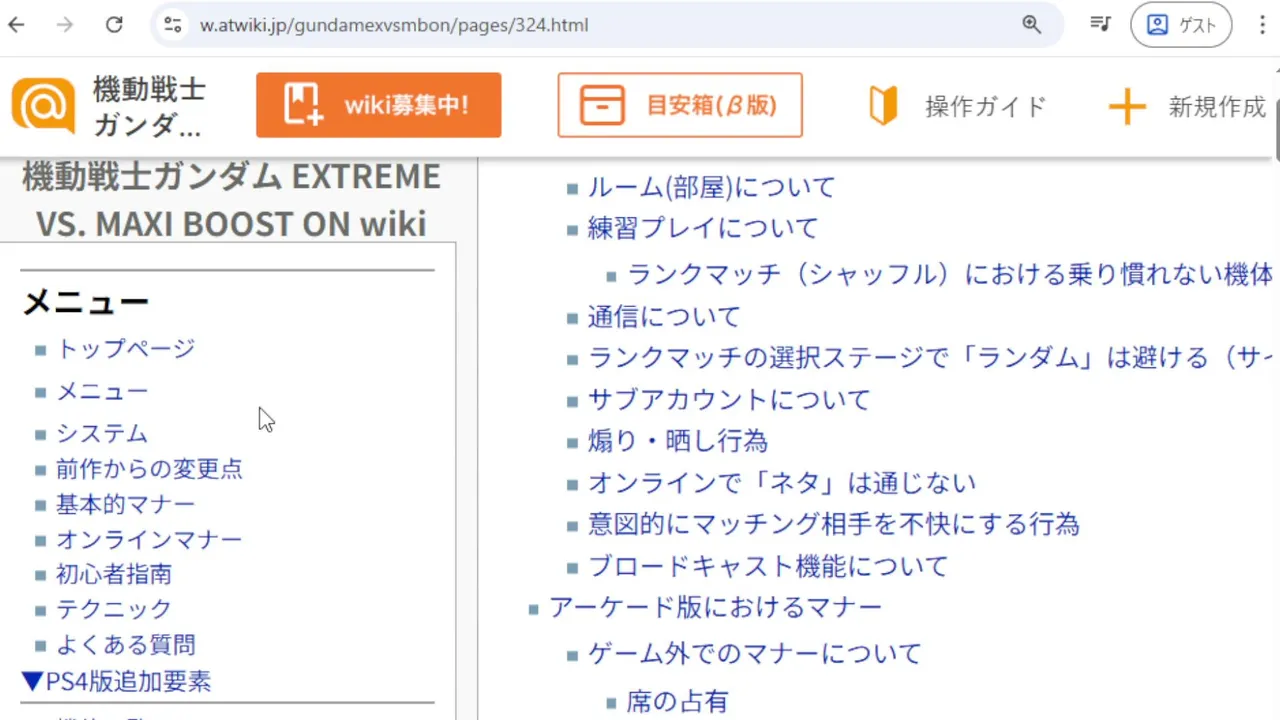Jump to ブロードキャスト機能について section

pos(768,566)
